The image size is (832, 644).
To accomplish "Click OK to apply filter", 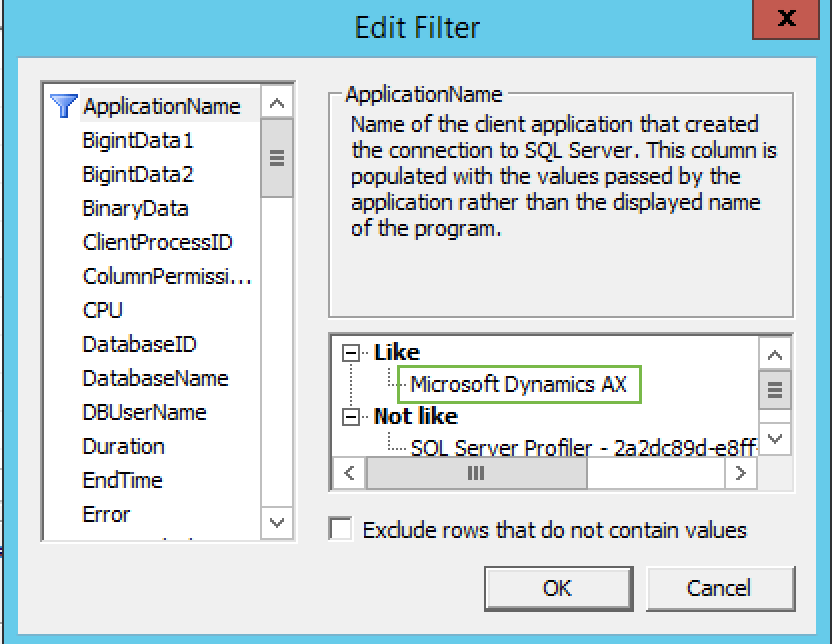I will pyautogui.click(x=558, y=588).
